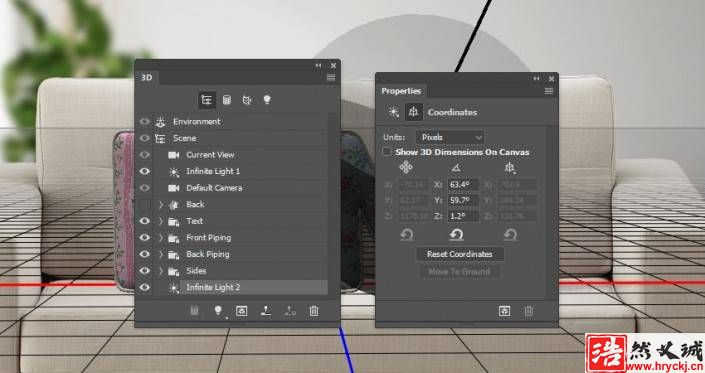The height and width of the screenshot is (373, 705).
Task: Select the Properties tab
Action: [401, 91]
